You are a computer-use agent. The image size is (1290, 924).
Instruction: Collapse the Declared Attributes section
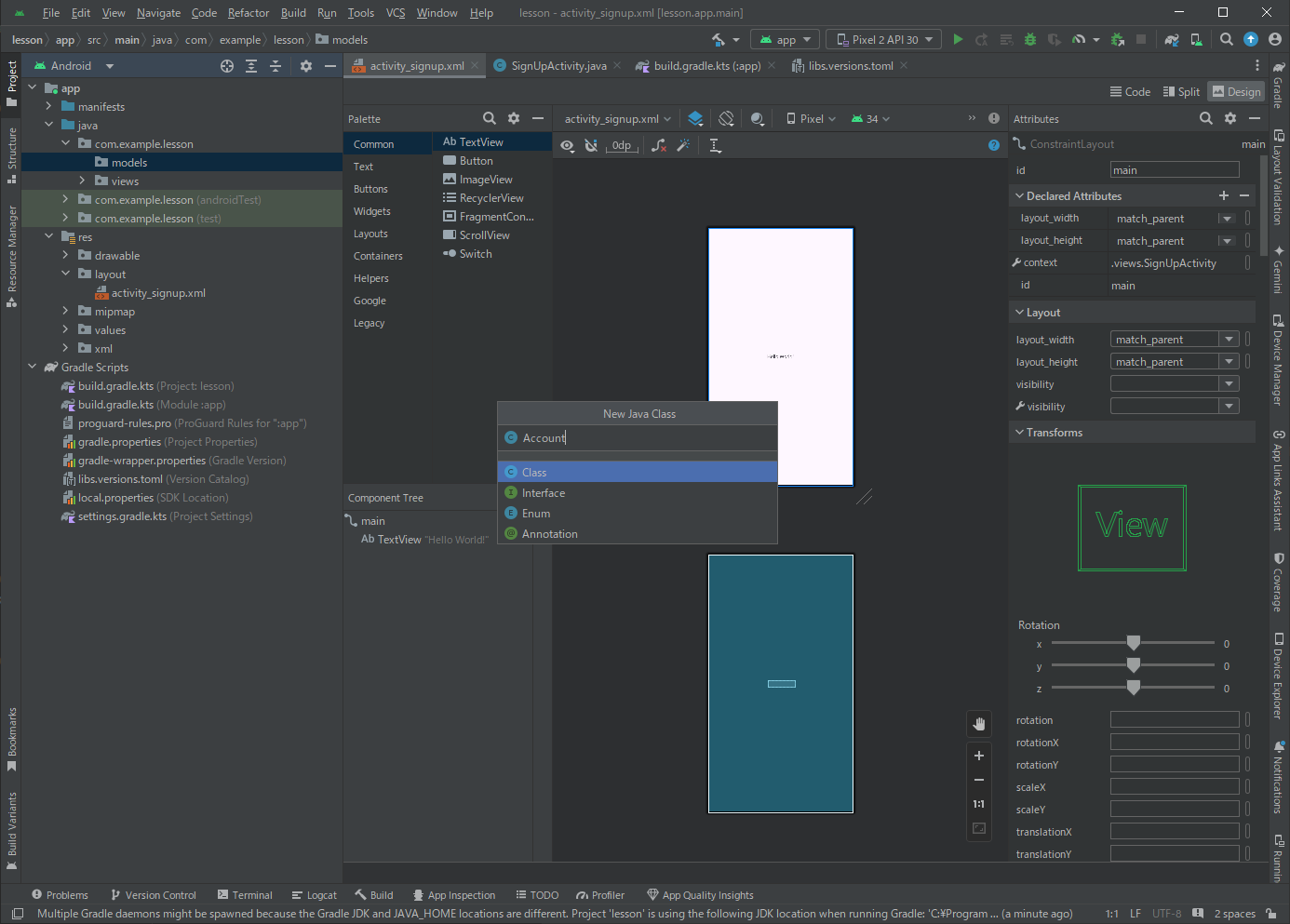(x=1019, y=196)
